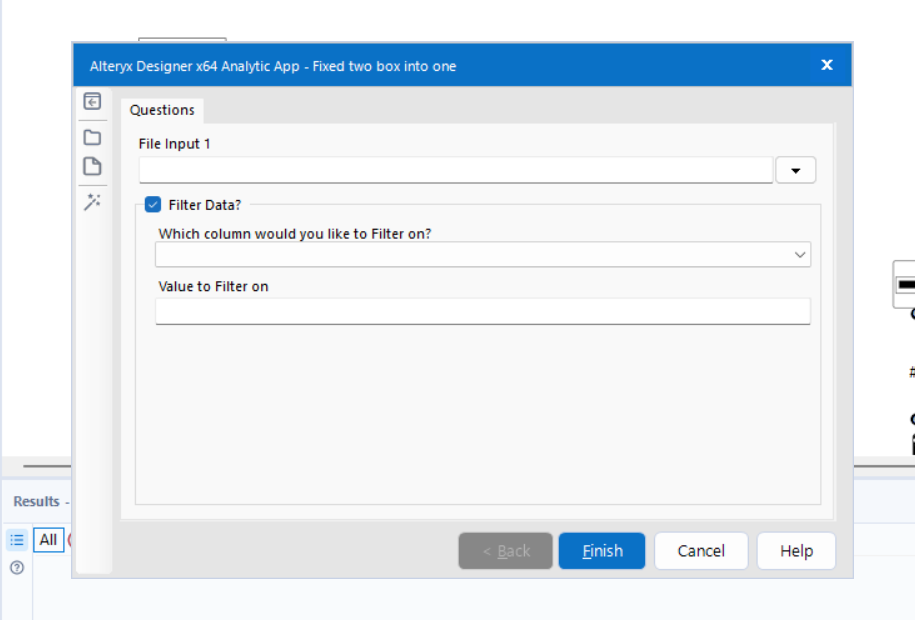915x620 pixels.
Task: Switch to the Questions tab
Action: tap(162, 110)
